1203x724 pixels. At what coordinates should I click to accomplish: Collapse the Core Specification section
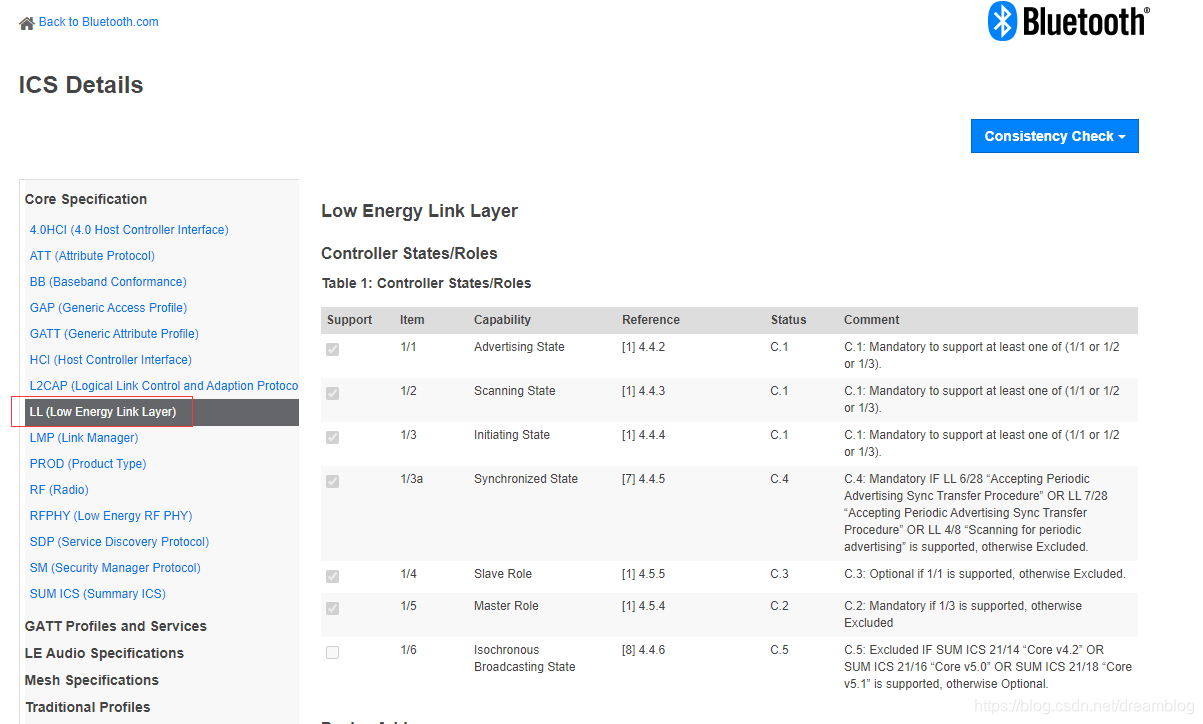tap(86, 199)
